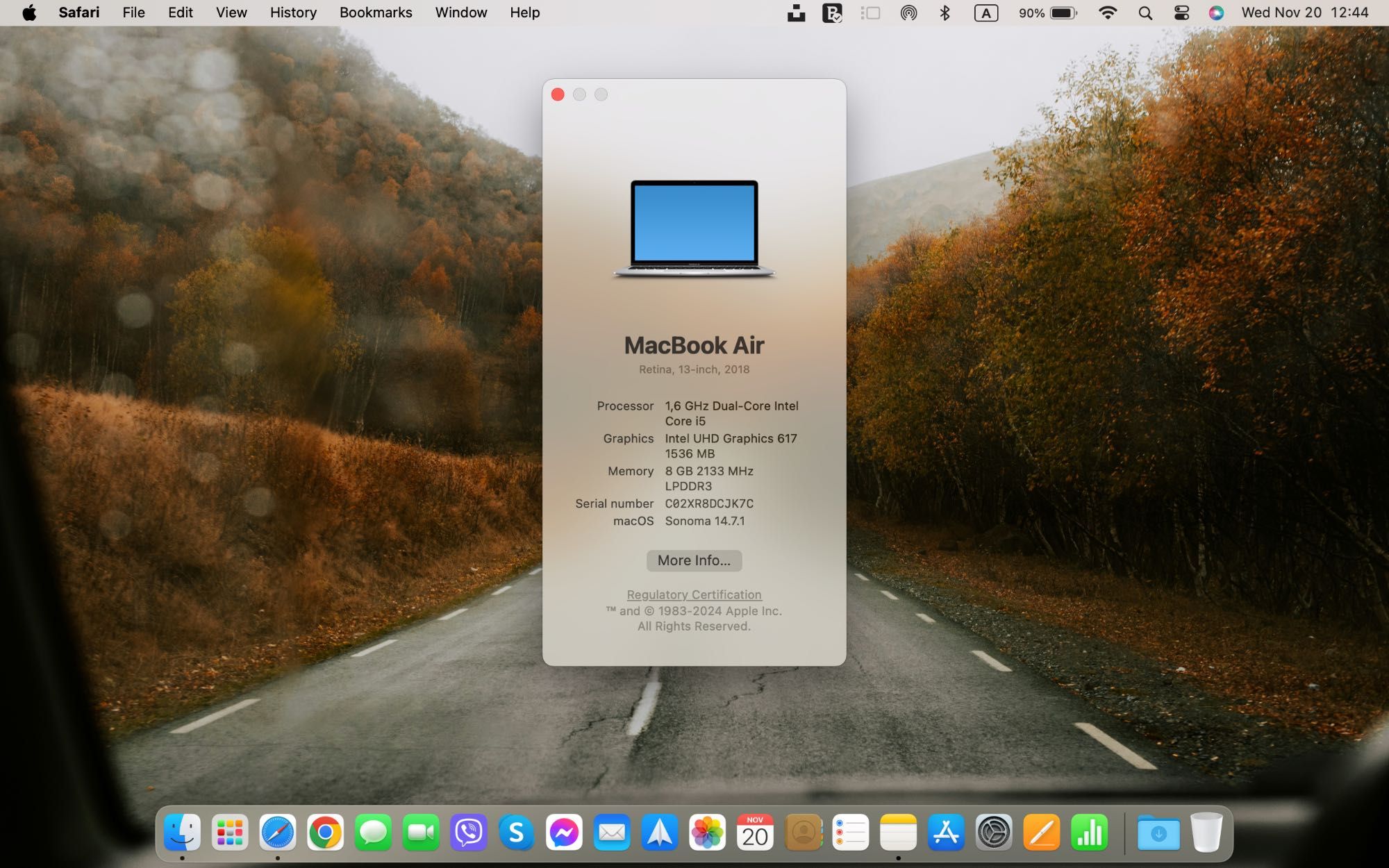Click Retina, 13-inch, 2018 subtitle
Viewport: 1389px width, 868px height.
694,369
